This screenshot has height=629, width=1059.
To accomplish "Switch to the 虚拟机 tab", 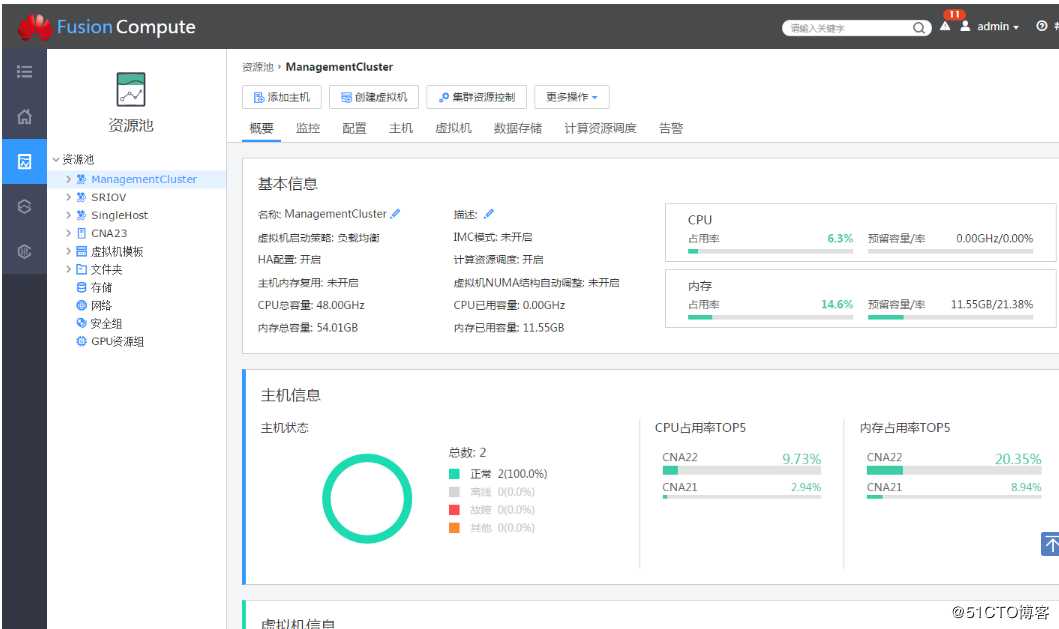I will 453,128.
